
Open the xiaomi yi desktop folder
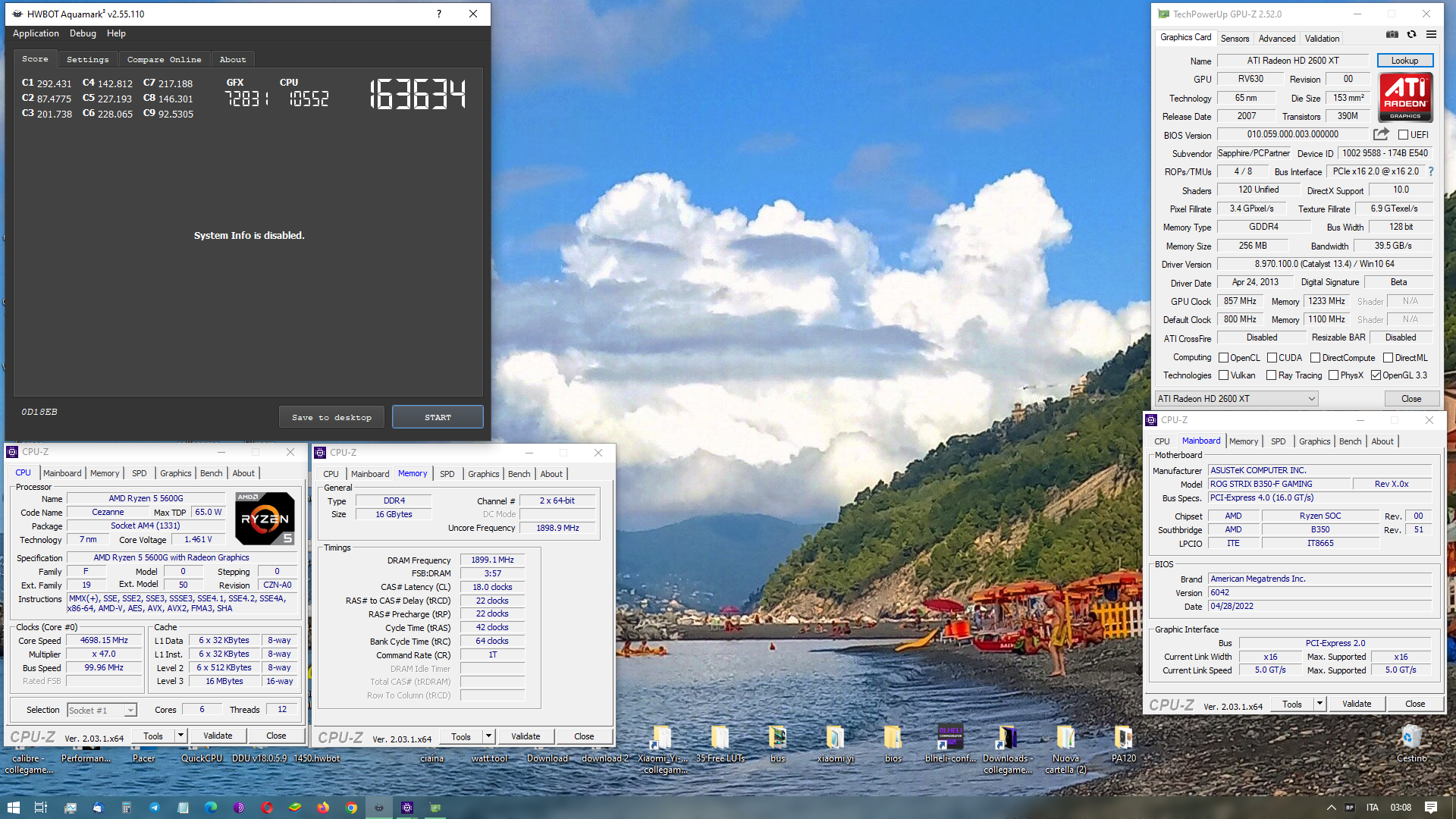point(835,743)
